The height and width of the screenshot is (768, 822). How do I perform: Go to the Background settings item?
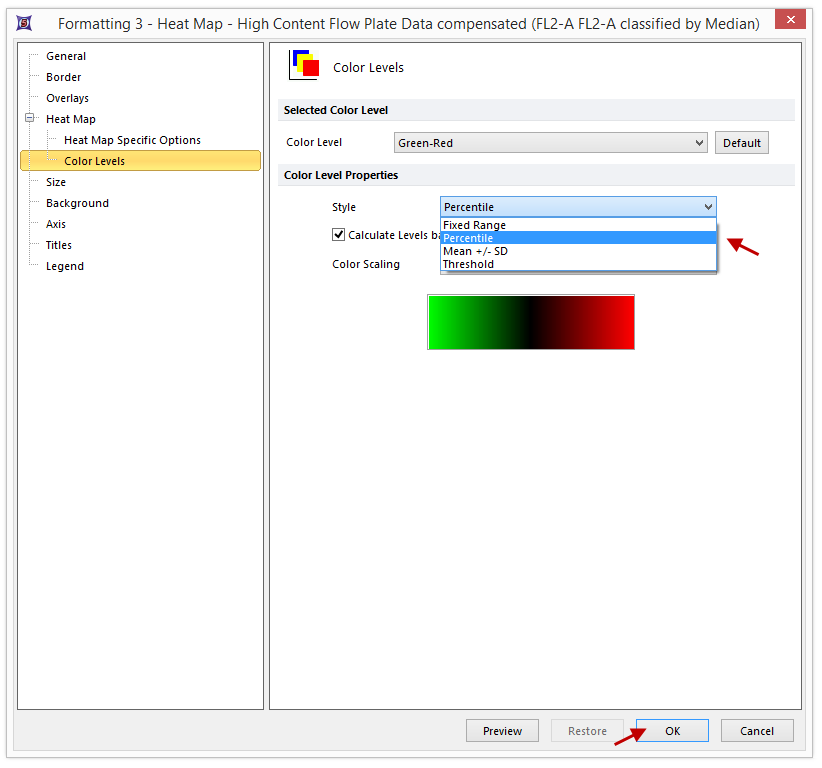click(77, 203)
